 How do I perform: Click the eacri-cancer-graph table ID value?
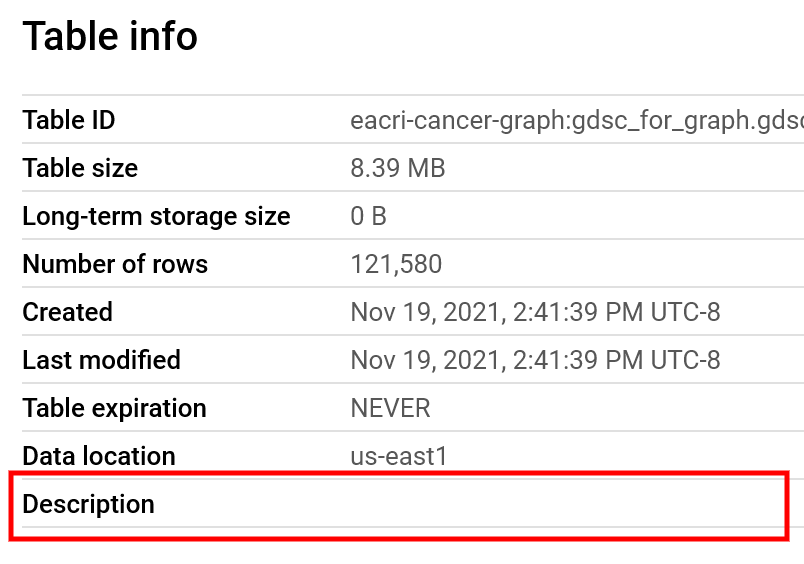[x=576, y=121]
